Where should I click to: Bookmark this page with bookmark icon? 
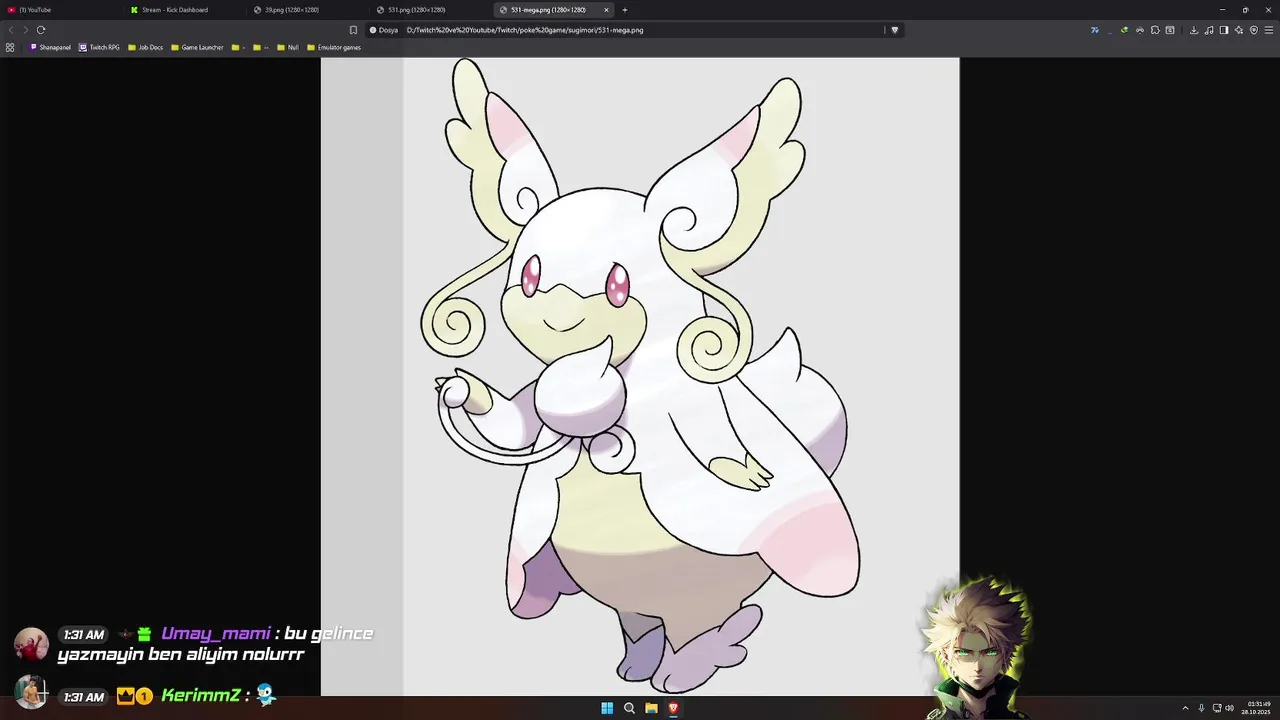point(353,30)
